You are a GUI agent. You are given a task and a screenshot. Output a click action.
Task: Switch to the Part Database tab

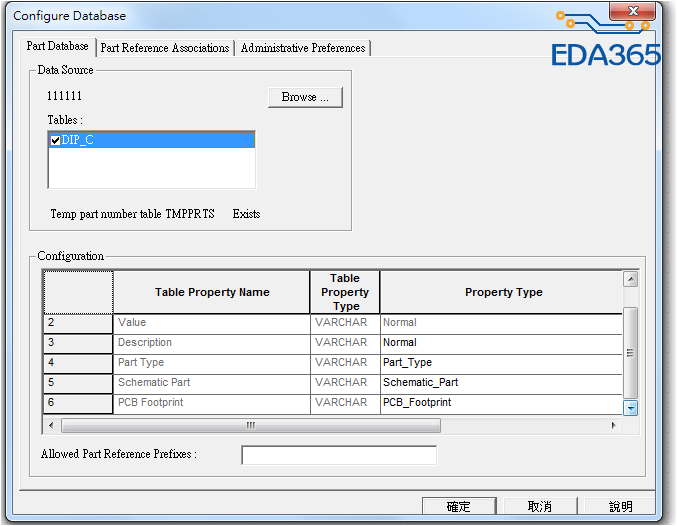(57, 46)
